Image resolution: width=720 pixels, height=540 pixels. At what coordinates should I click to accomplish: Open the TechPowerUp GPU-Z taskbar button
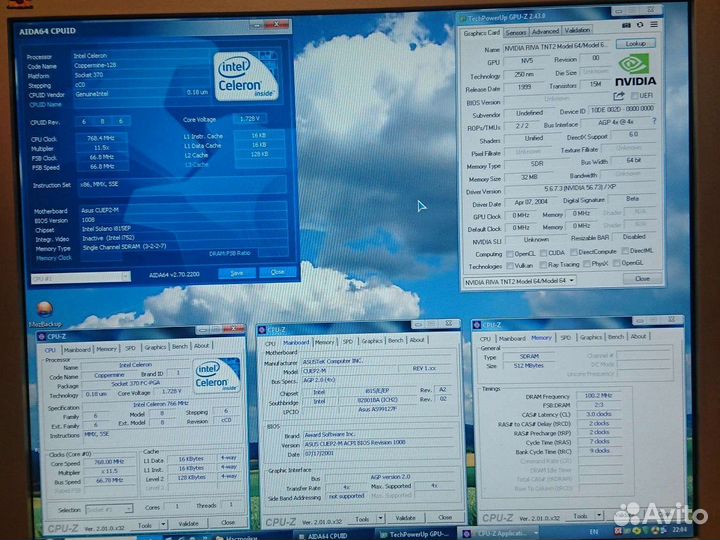(x=416, y=534)
